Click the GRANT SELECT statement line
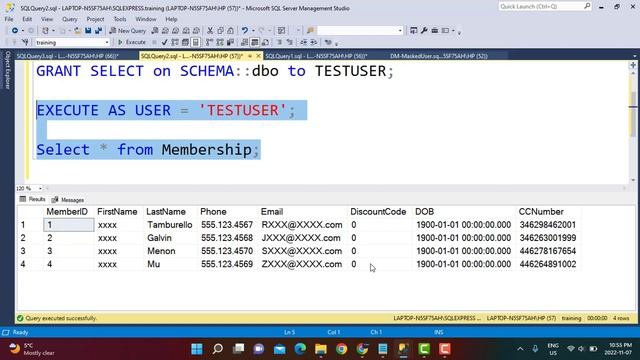 (215, 71)
